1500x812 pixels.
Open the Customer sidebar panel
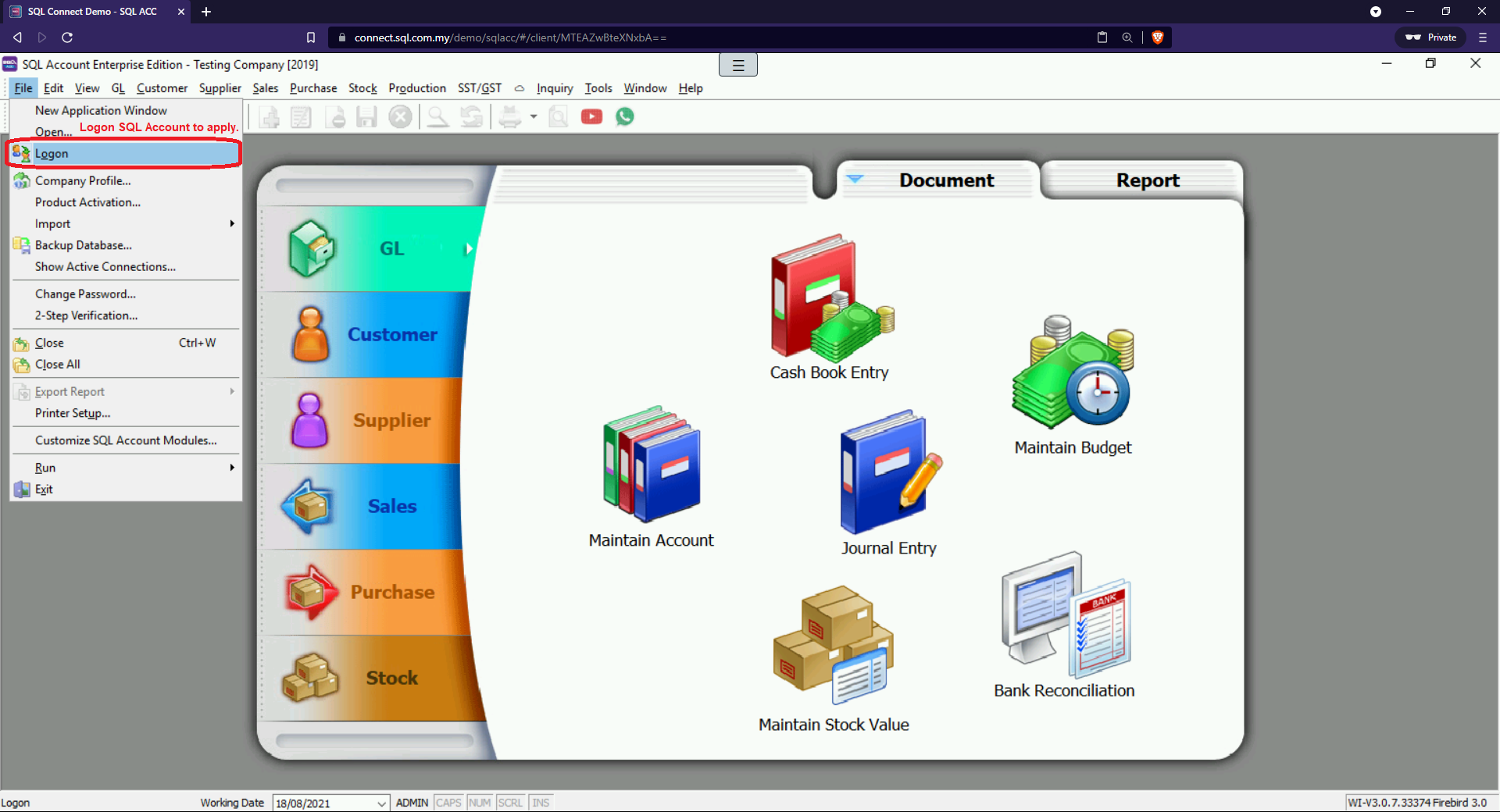tap(392, 334)
